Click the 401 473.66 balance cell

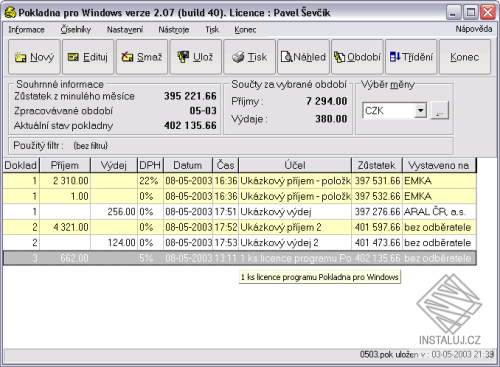point(377,243)
